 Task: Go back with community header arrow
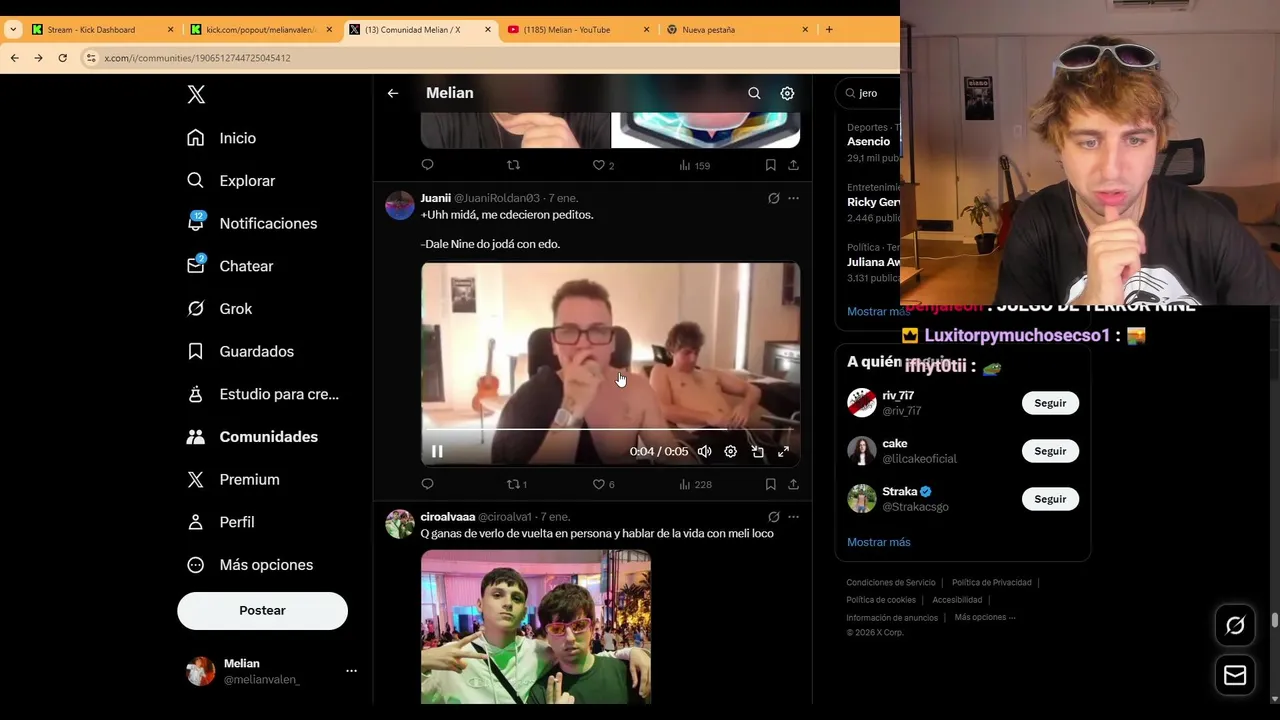pos(393,93)
